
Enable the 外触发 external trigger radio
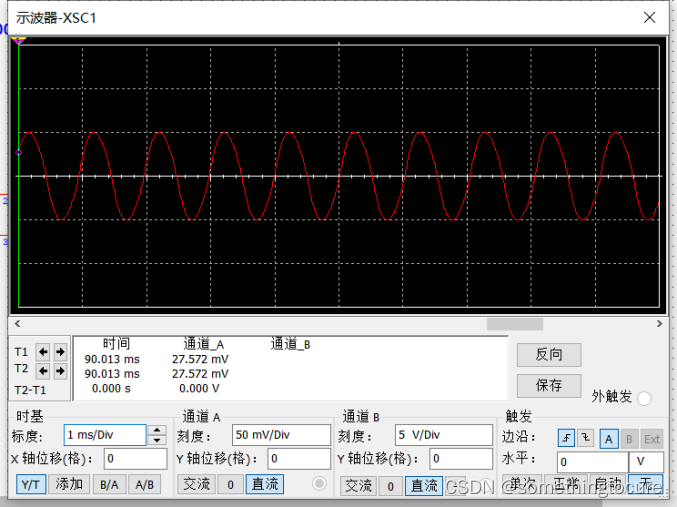(644, 398)
